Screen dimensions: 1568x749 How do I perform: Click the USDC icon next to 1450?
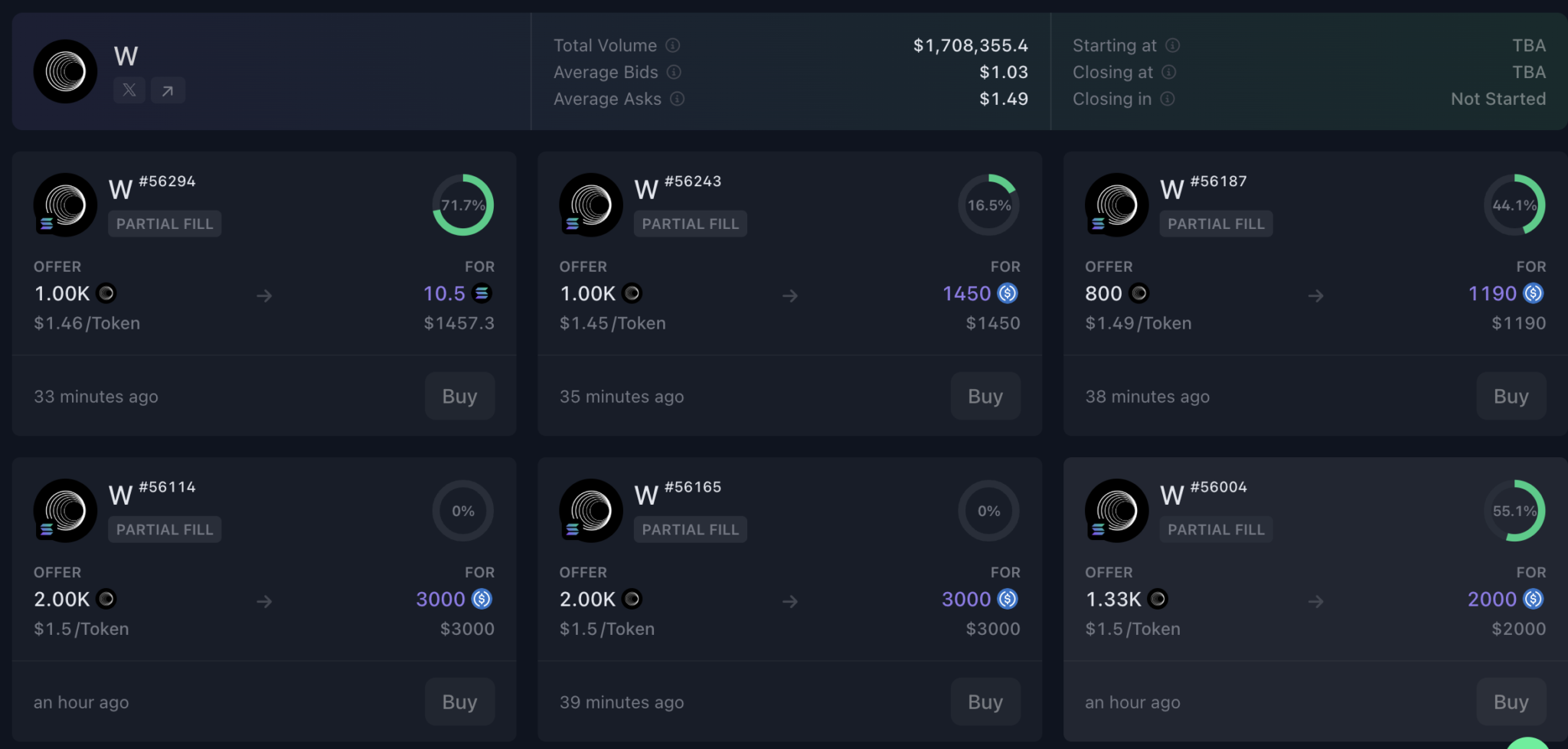[1008, 293]
